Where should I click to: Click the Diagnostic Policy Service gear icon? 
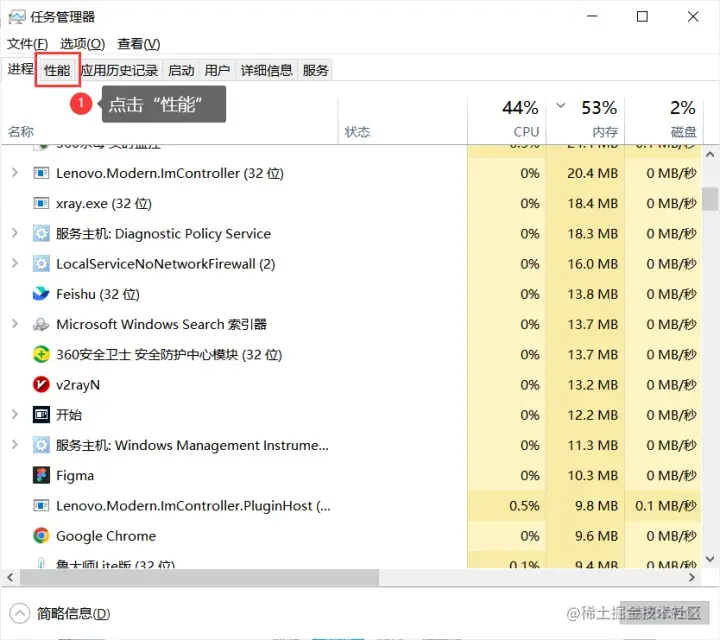[41, 234]
